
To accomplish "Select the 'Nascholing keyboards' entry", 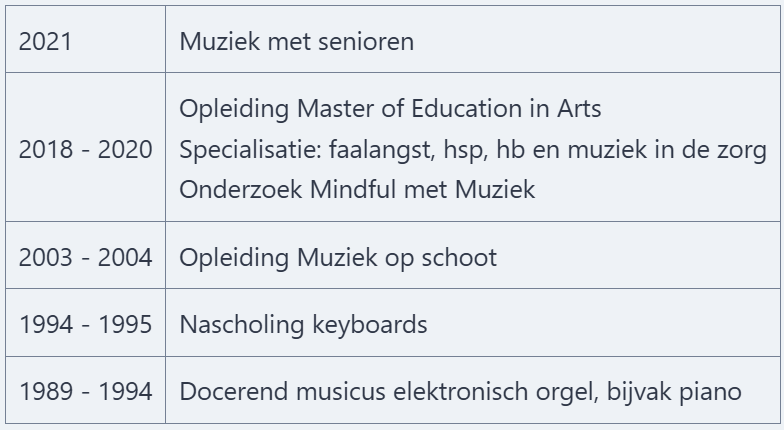I will tap(303, 324).
